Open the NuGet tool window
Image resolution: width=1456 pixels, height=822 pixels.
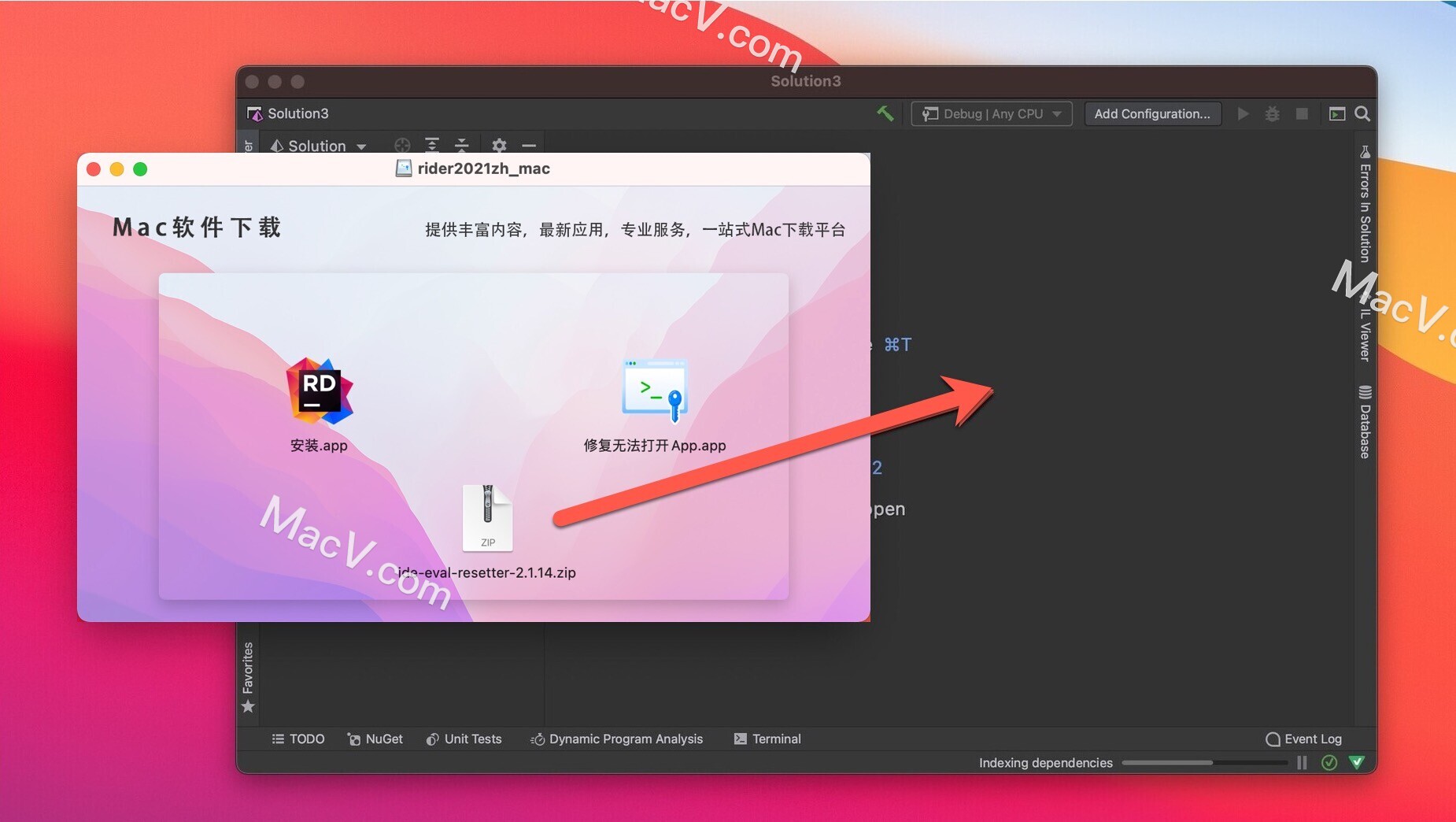pos(375,739)
